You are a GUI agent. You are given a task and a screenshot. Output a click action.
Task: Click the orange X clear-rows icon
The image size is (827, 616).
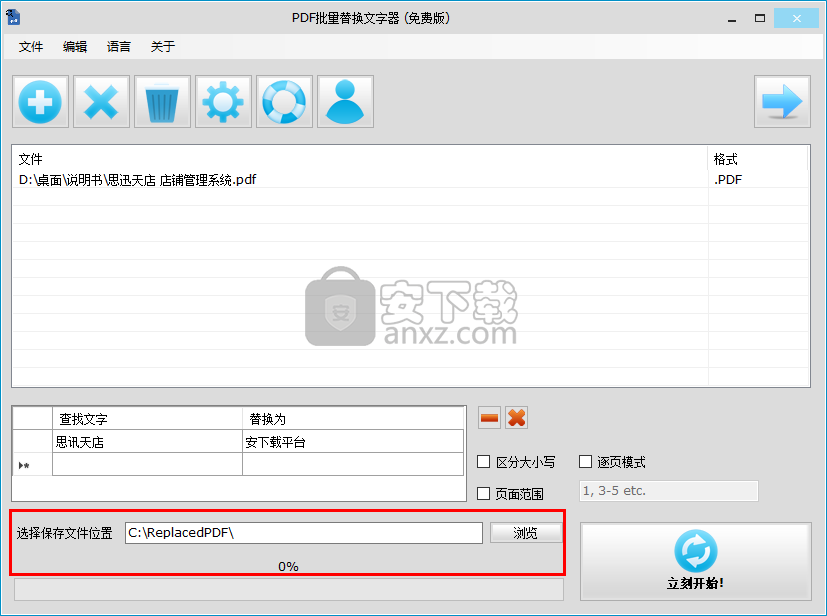(516, 418)
